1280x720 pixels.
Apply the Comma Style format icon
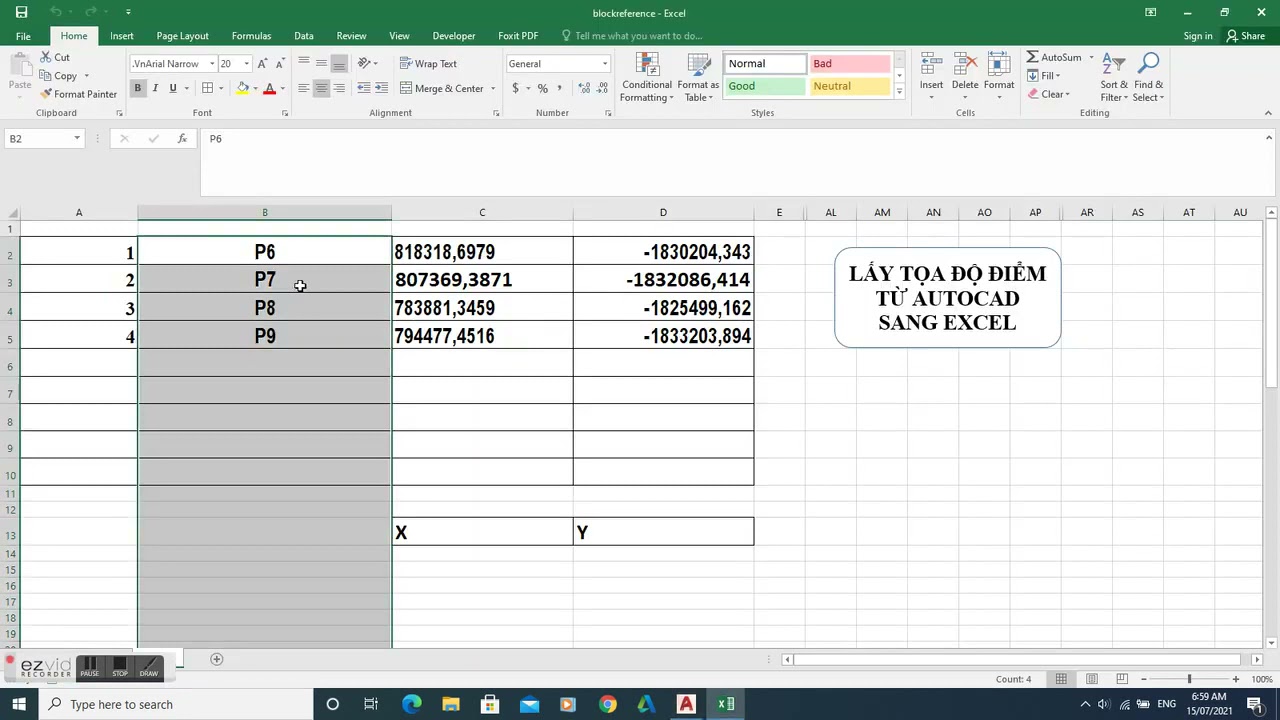click(560, 88)
